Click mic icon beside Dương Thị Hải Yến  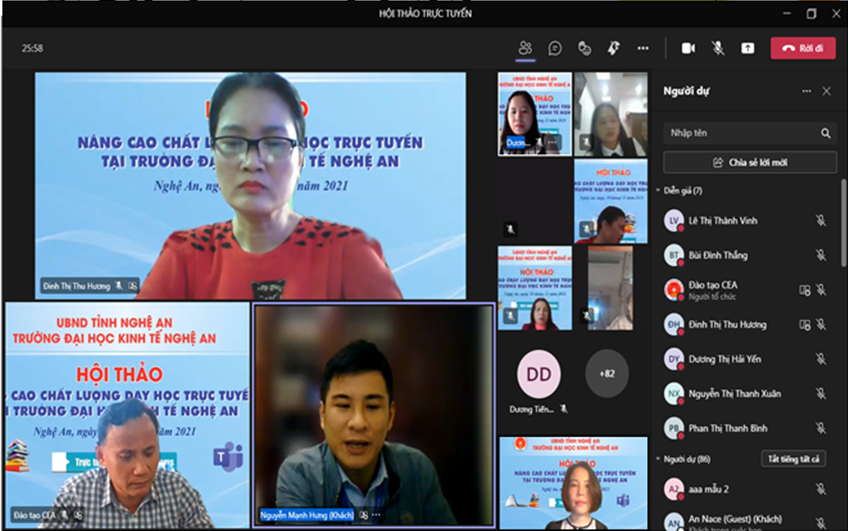click(821, 359)
